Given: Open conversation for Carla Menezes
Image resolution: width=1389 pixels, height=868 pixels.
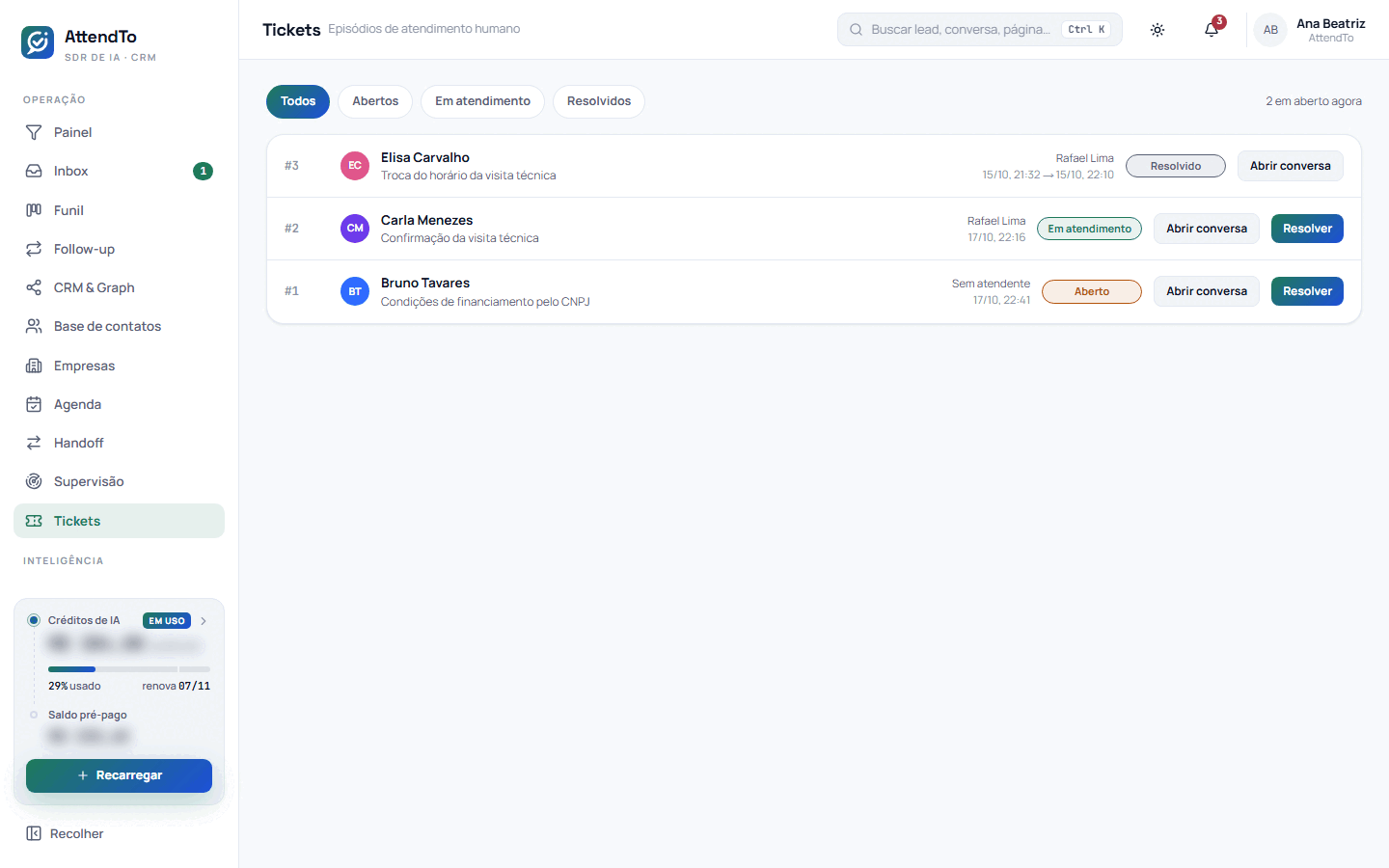Looking at the screenshot, I should (x=1207, y=229).
